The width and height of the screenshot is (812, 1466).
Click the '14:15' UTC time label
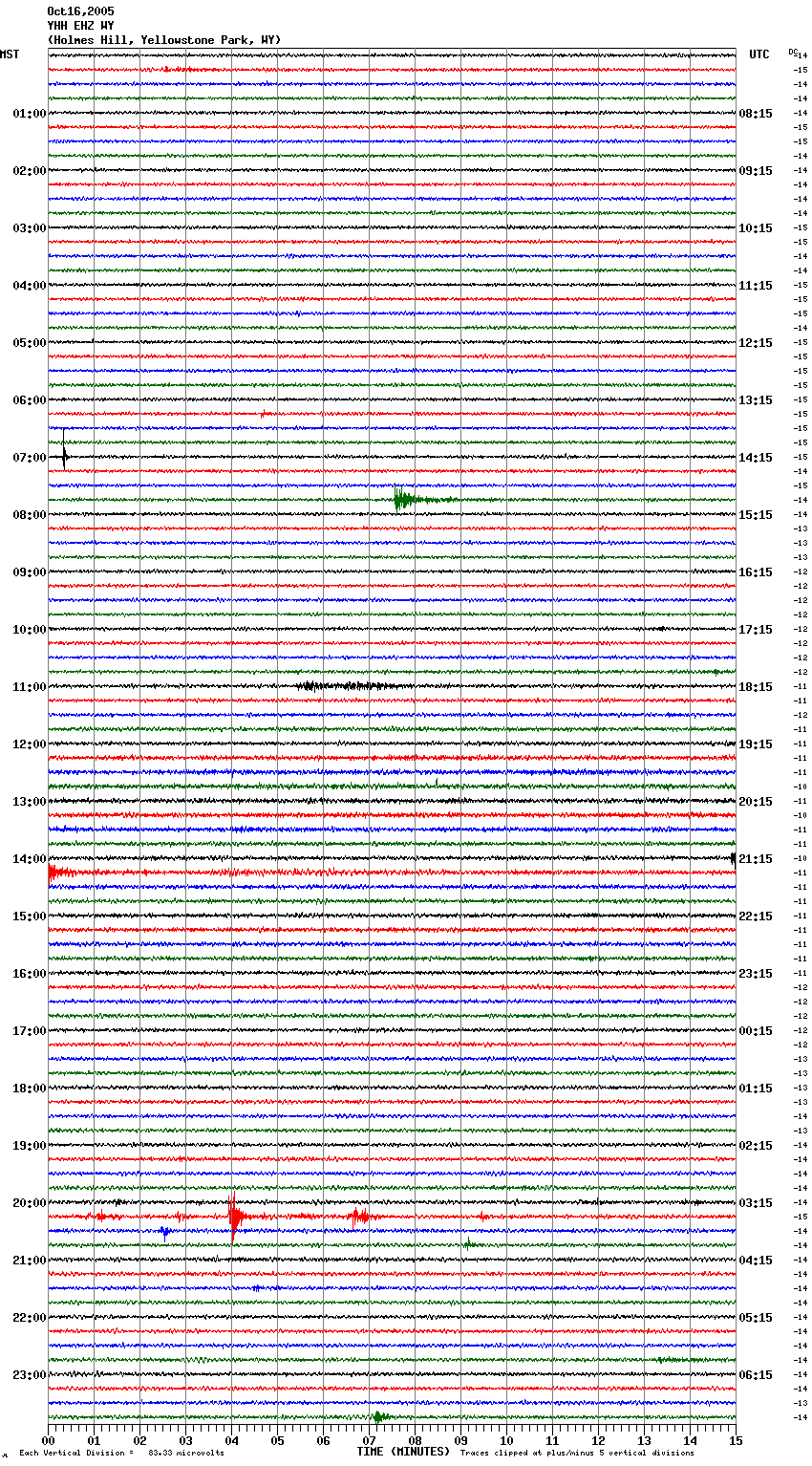[x=756, y=458]
